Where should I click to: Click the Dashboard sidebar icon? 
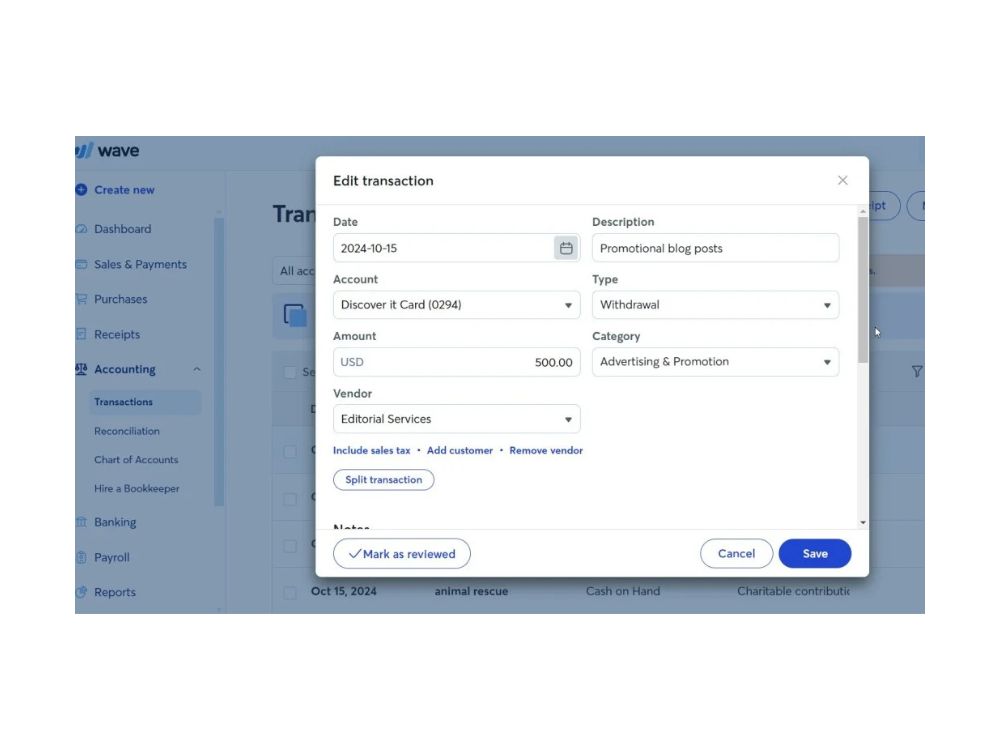(x=81, y=229)
